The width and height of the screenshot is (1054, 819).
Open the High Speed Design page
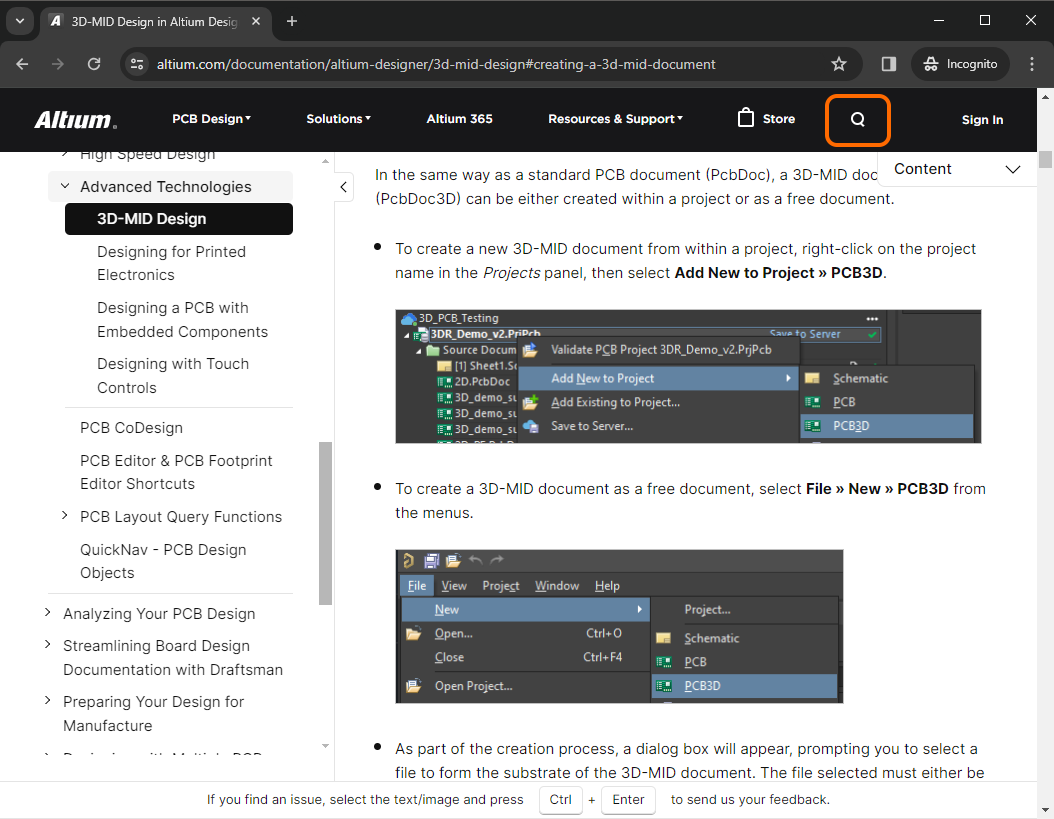tap(148, 157)
